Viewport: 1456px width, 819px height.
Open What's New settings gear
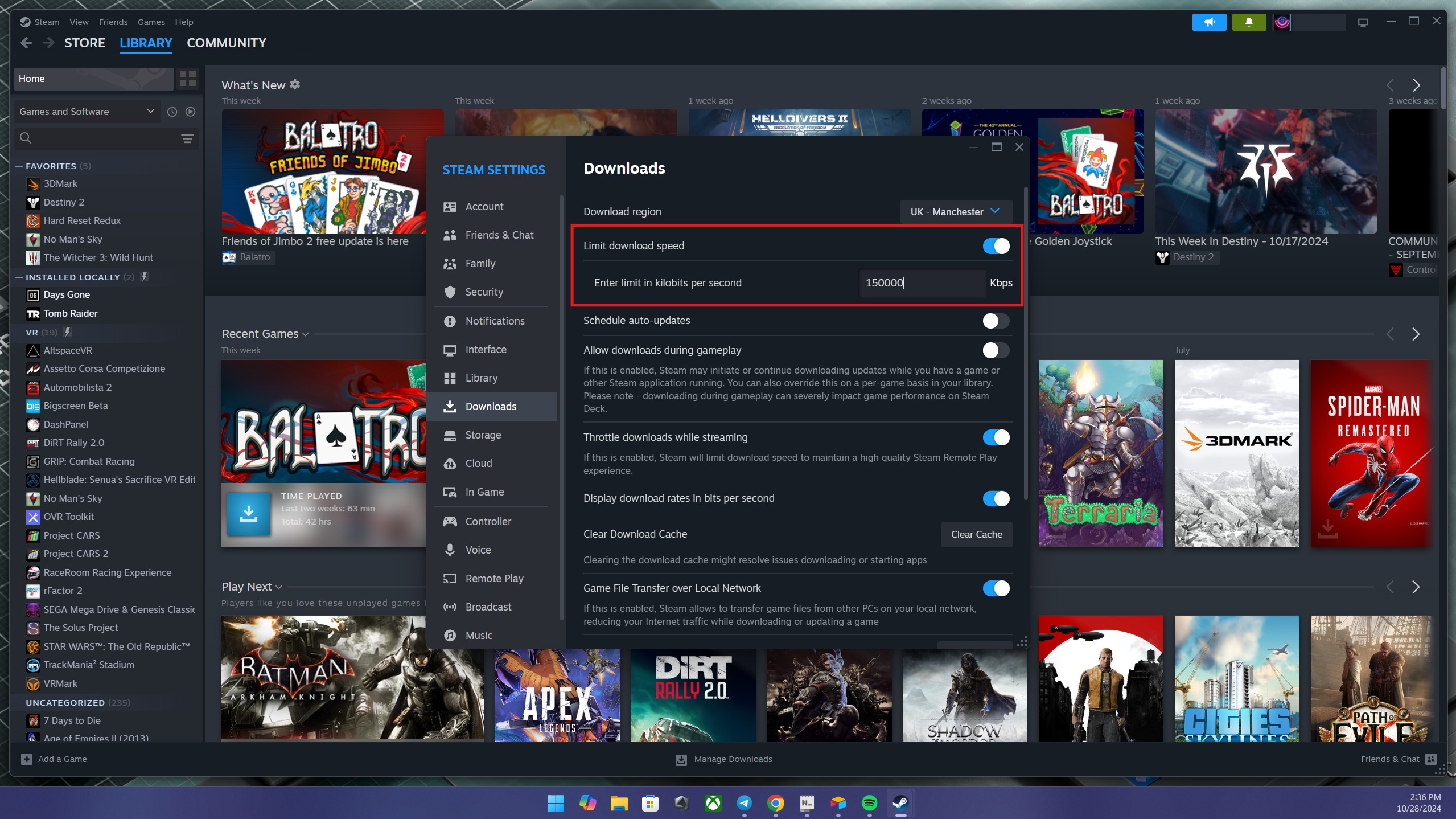pyautogui.click(x=295, y=84)
